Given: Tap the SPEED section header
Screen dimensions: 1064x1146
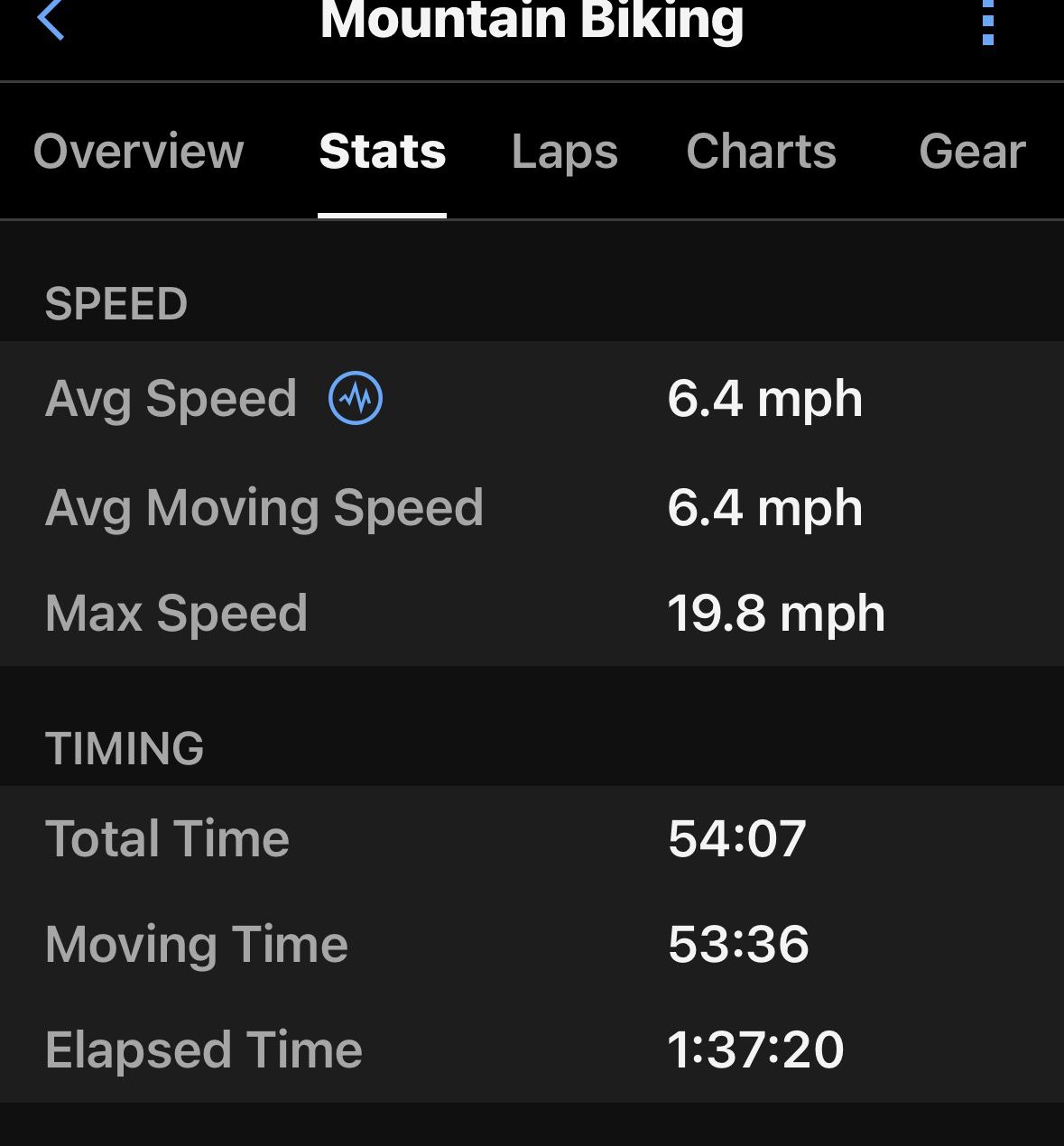Looking at the screenshot, I should [x=116, y=304].
